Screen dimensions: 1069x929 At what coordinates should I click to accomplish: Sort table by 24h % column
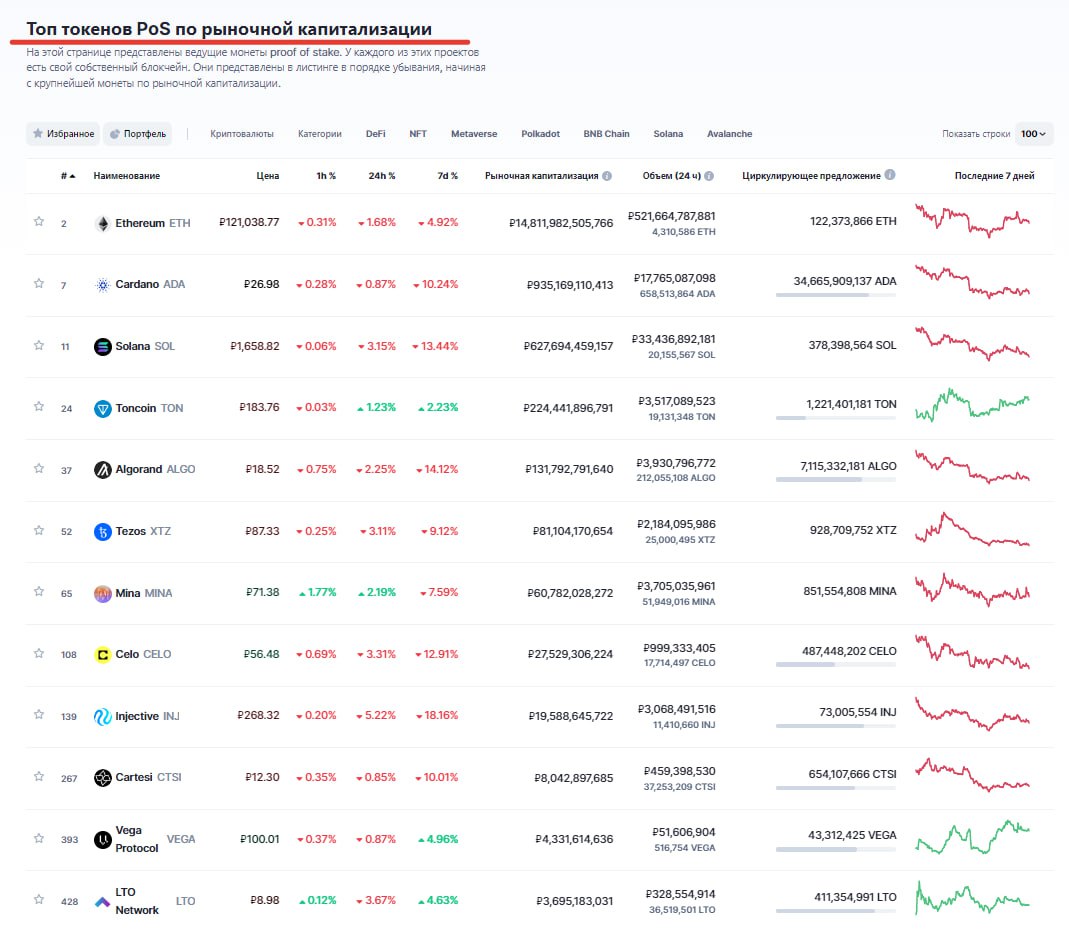pos(381,176)
